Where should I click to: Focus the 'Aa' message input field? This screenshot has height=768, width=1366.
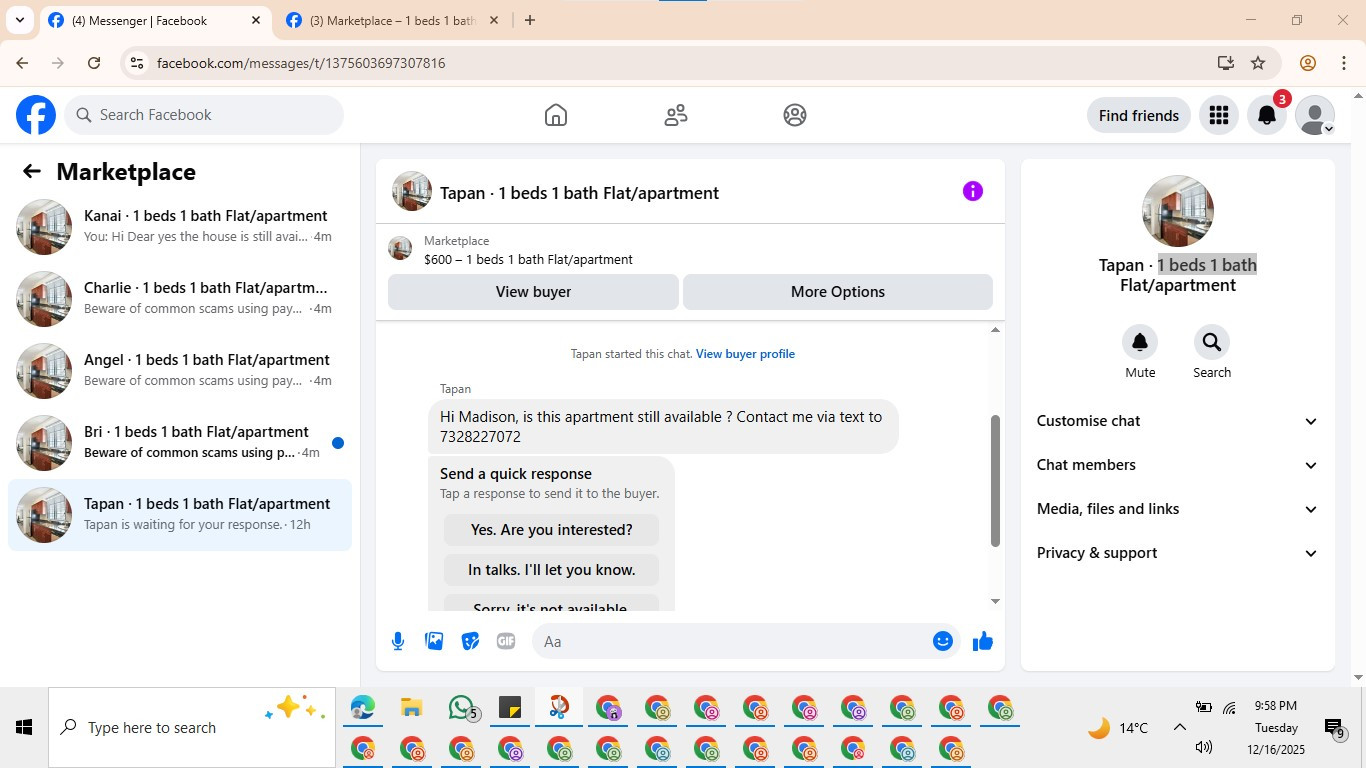(x=733, y=641)
